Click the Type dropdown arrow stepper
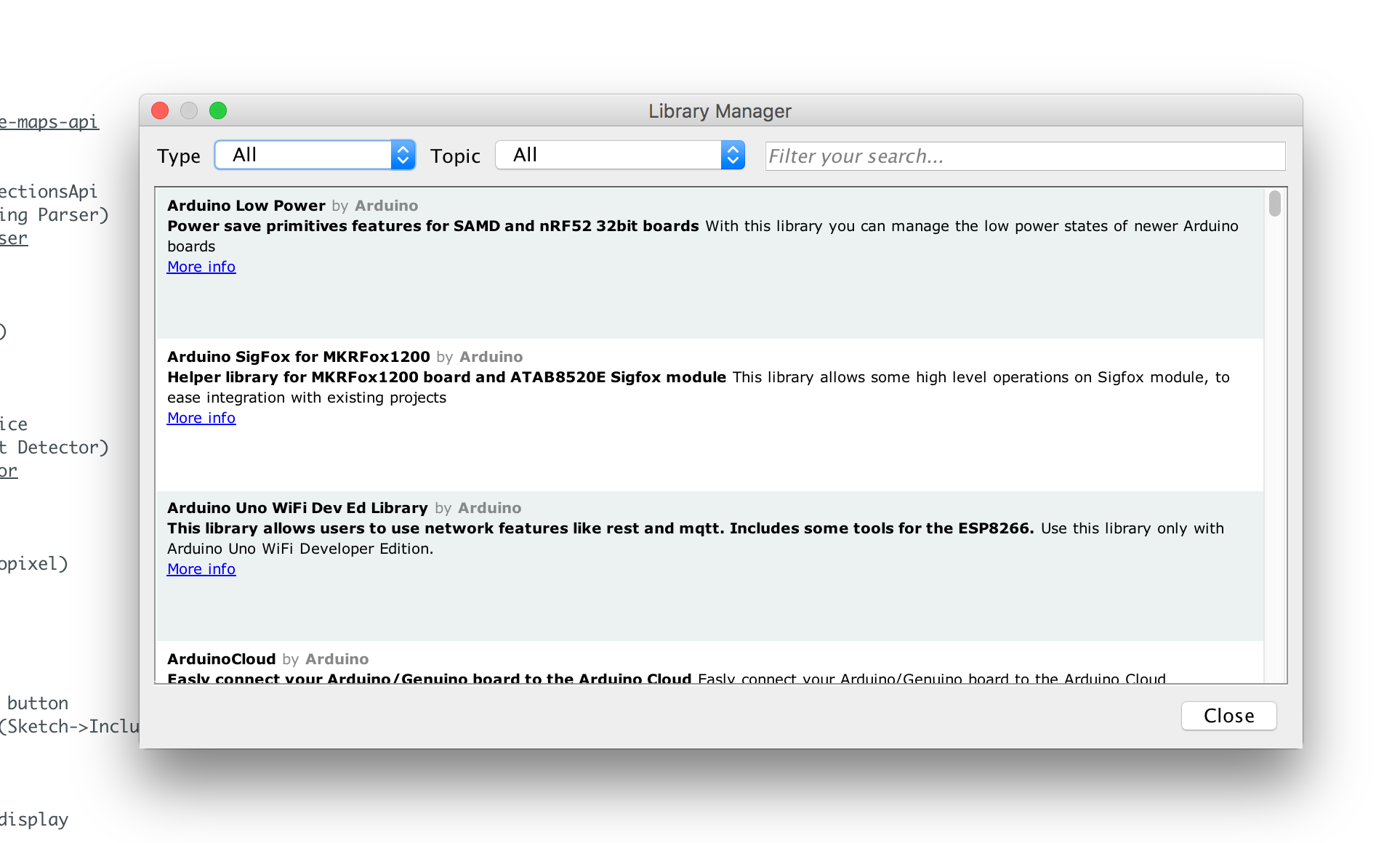Viewport: 1400px width, 843px height. pos(403,155)
